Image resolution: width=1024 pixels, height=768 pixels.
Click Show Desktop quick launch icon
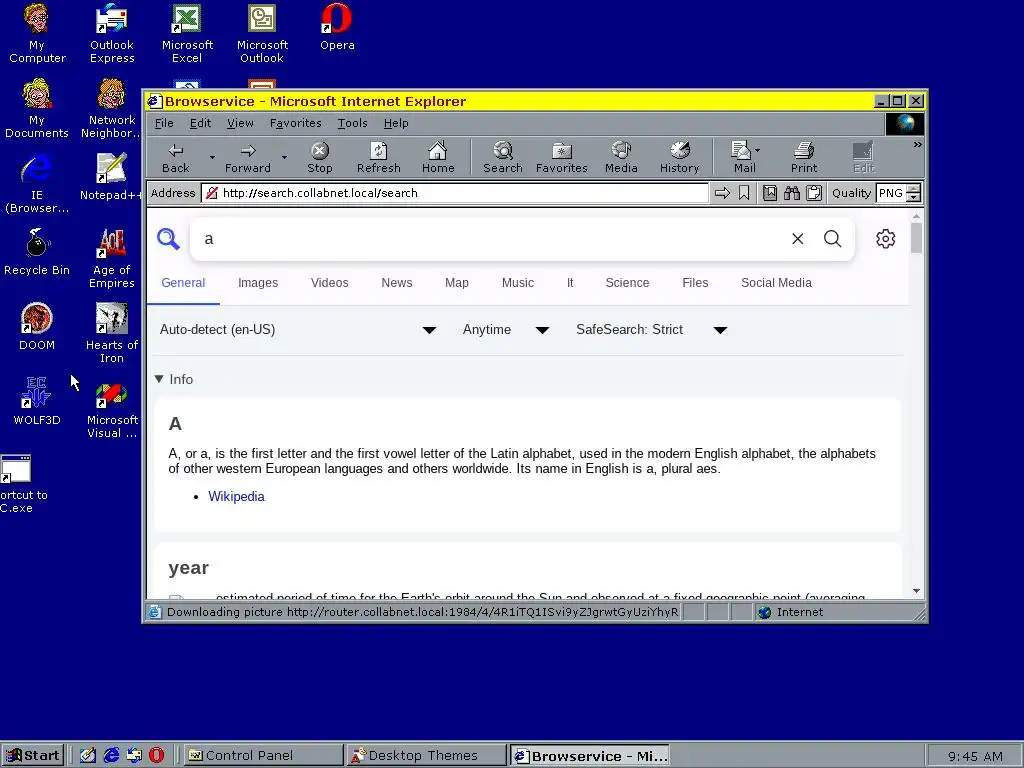pos(88,756)
